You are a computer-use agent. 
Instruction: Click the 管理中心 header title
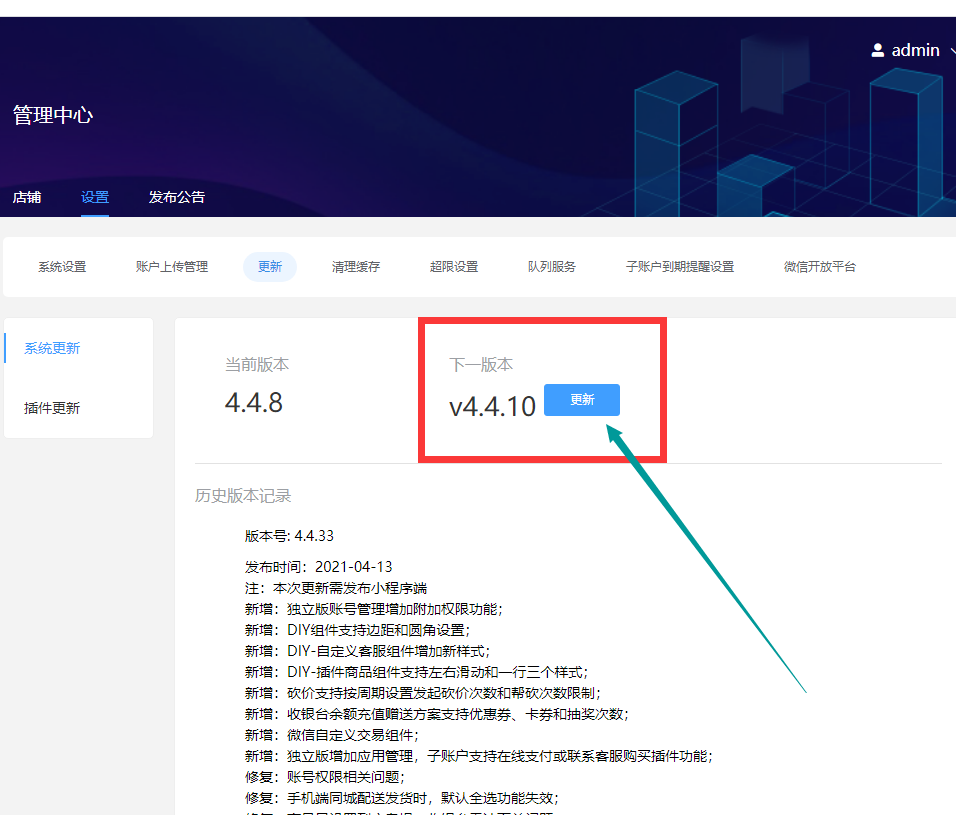[x=53, y=115]
